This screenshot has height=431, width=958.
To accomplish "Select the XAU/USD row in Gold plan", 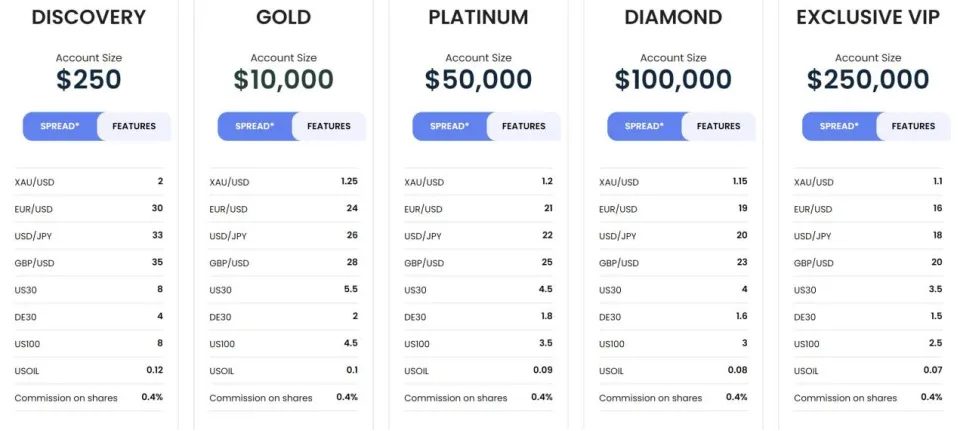I will tap(283, 182).
